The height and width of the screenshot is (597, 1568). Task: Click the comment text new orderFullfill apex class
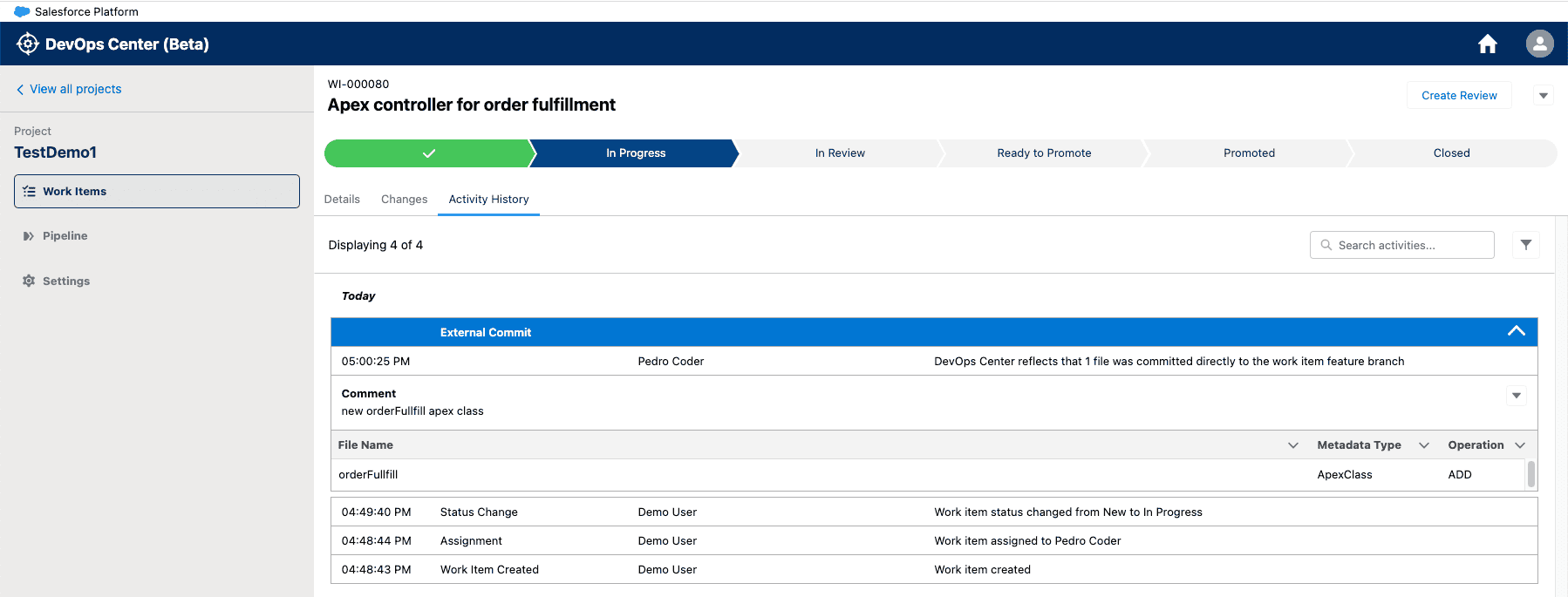(412, 411)
